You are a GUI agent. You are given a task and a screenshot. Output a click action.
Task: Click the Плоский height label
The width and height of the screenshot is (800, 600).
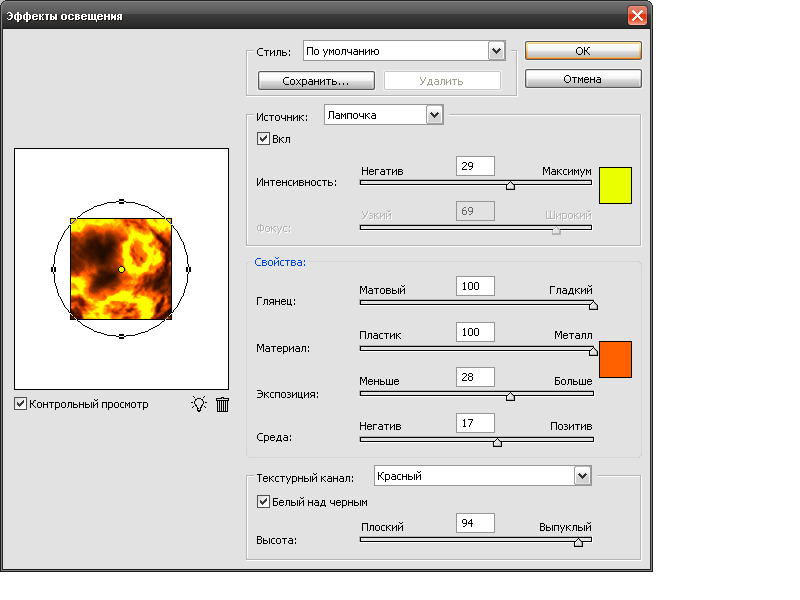pyautogui.click(x=382, y=527)
